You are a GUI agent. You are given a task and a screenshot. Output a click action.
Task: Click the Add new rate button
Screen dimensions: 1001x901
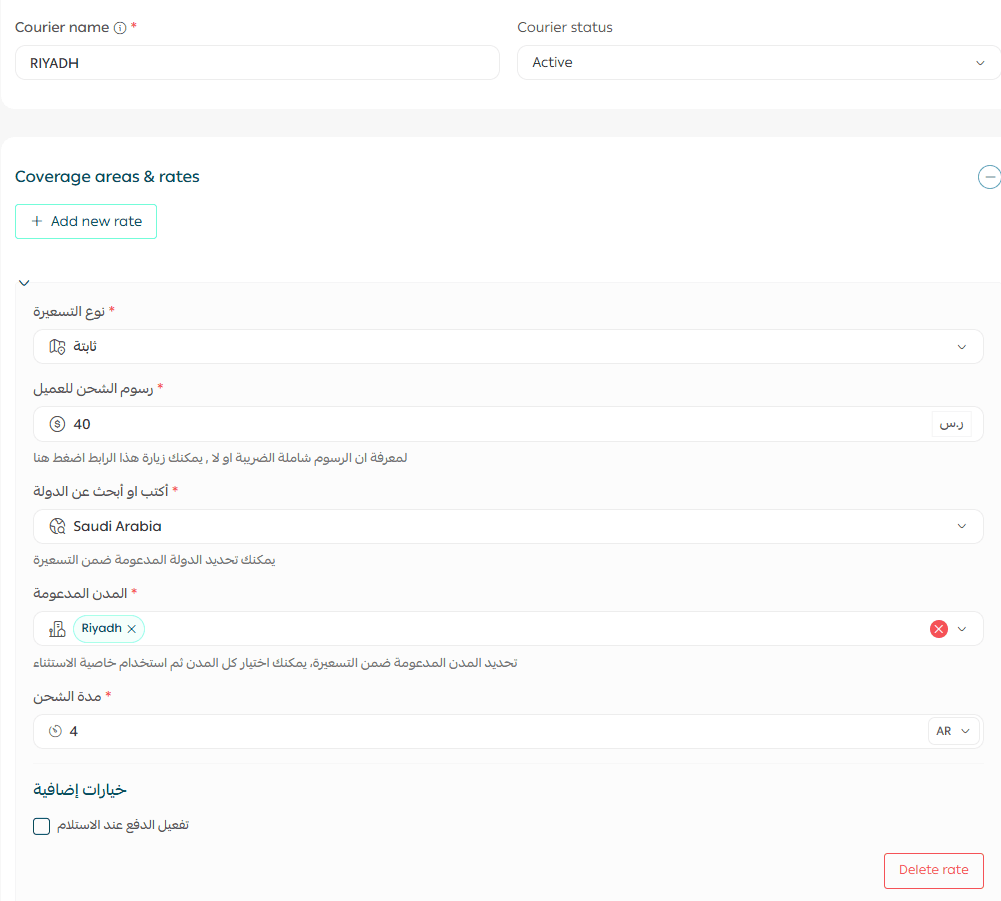point(86,222)
